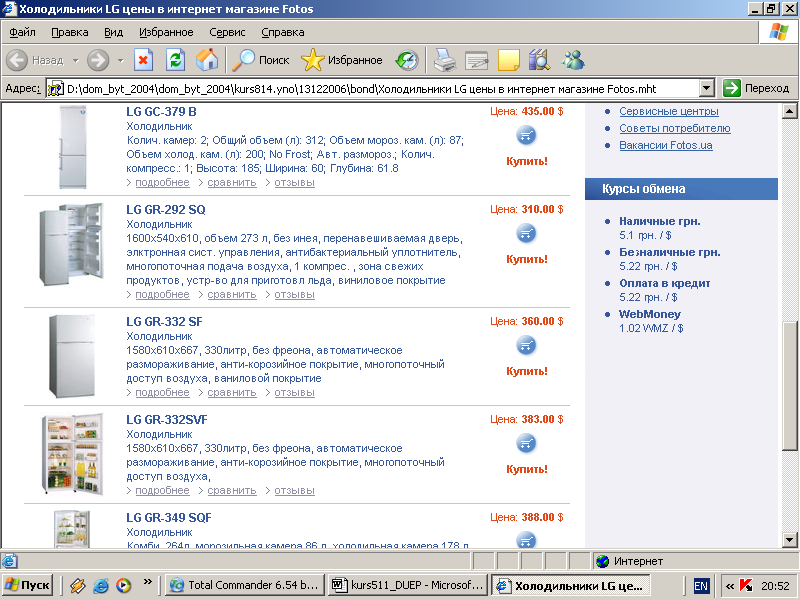Screen dimensions: 800x600
Task: Click the Print toolbar icon
Action: coord(445,60)
